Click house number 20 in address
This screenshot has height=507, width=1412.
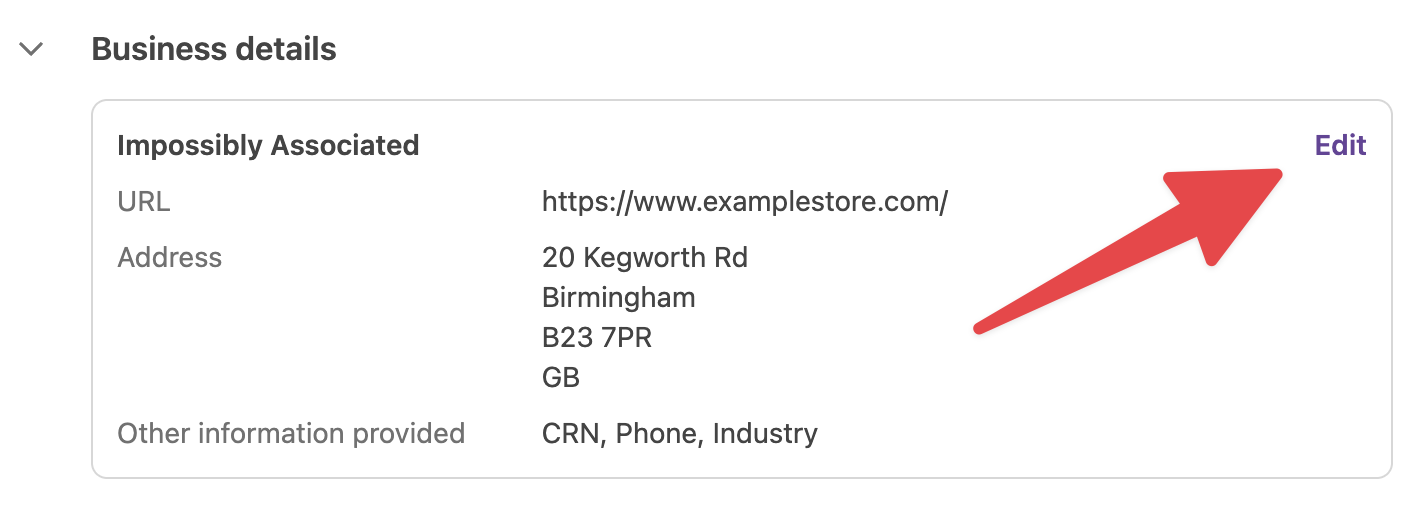(557, 258)
